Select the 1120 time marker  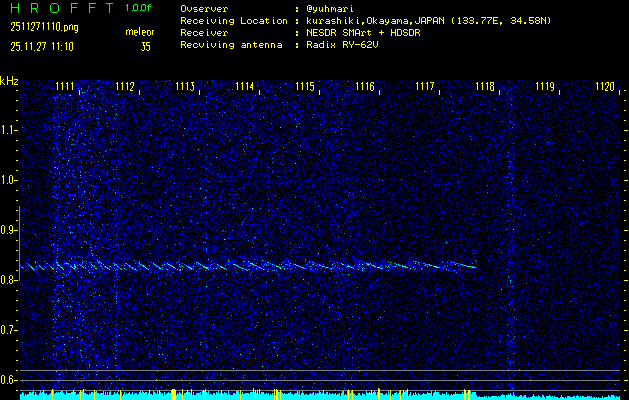[x=605, y=87]
